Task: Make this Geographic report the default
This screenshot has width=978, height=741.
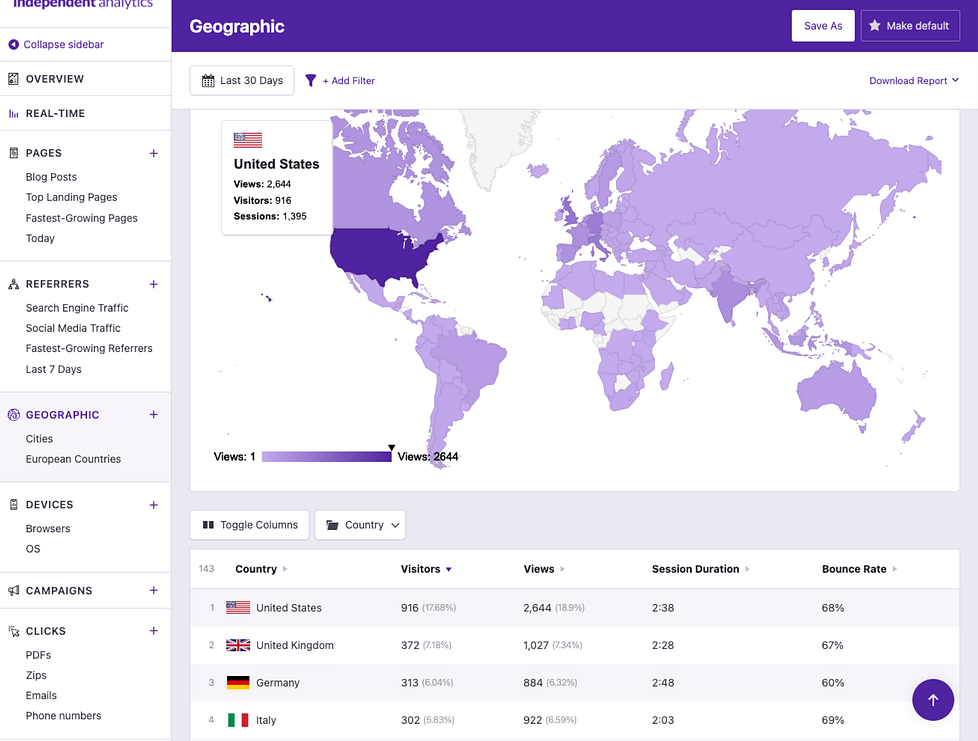Action: [910, 25]
